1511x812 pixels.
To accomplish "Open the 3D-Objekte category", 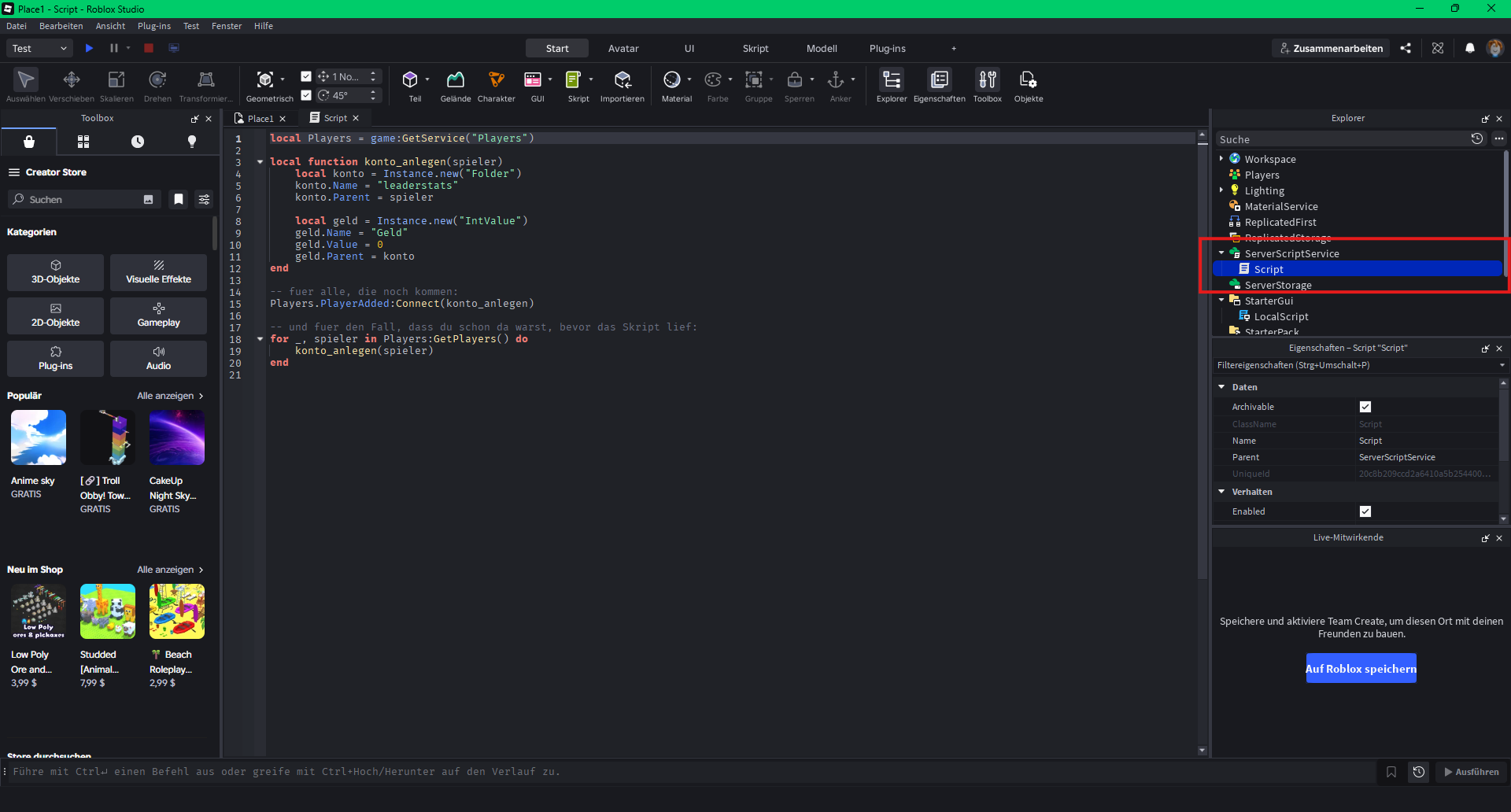I will click(x=55, y=272).
